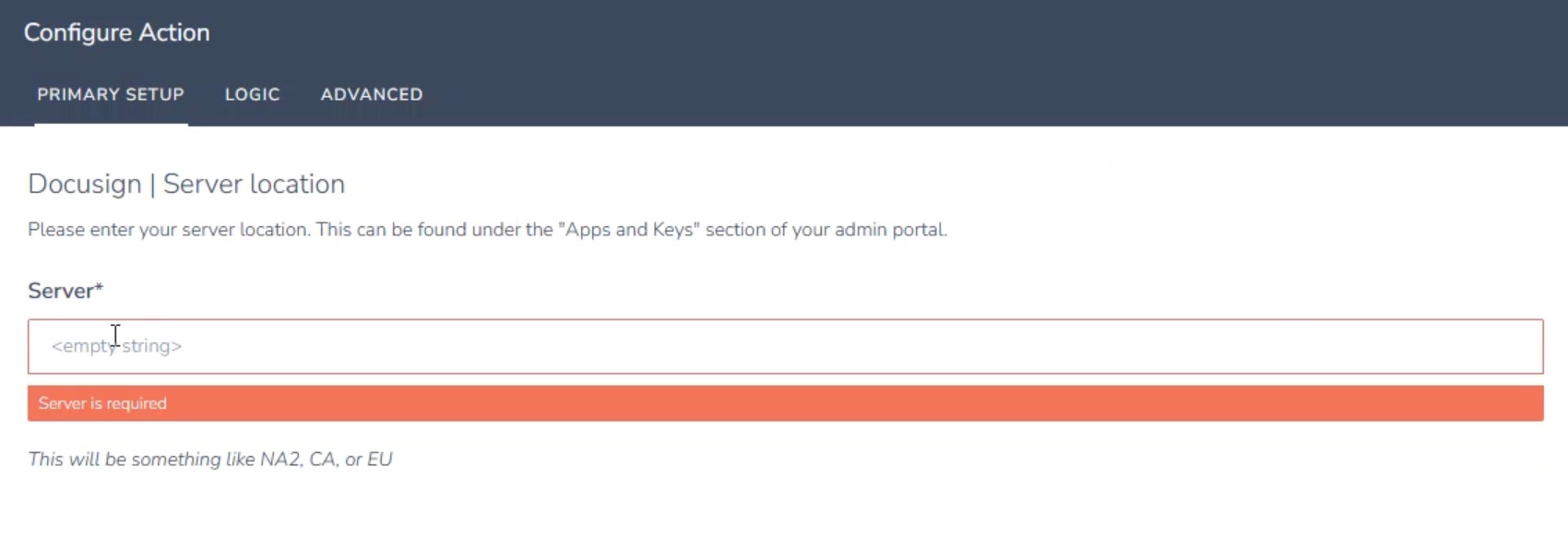The image size is (1568, 539).
Task: Click the words "admin portal" in the description
Action: (x=890, y=230)
